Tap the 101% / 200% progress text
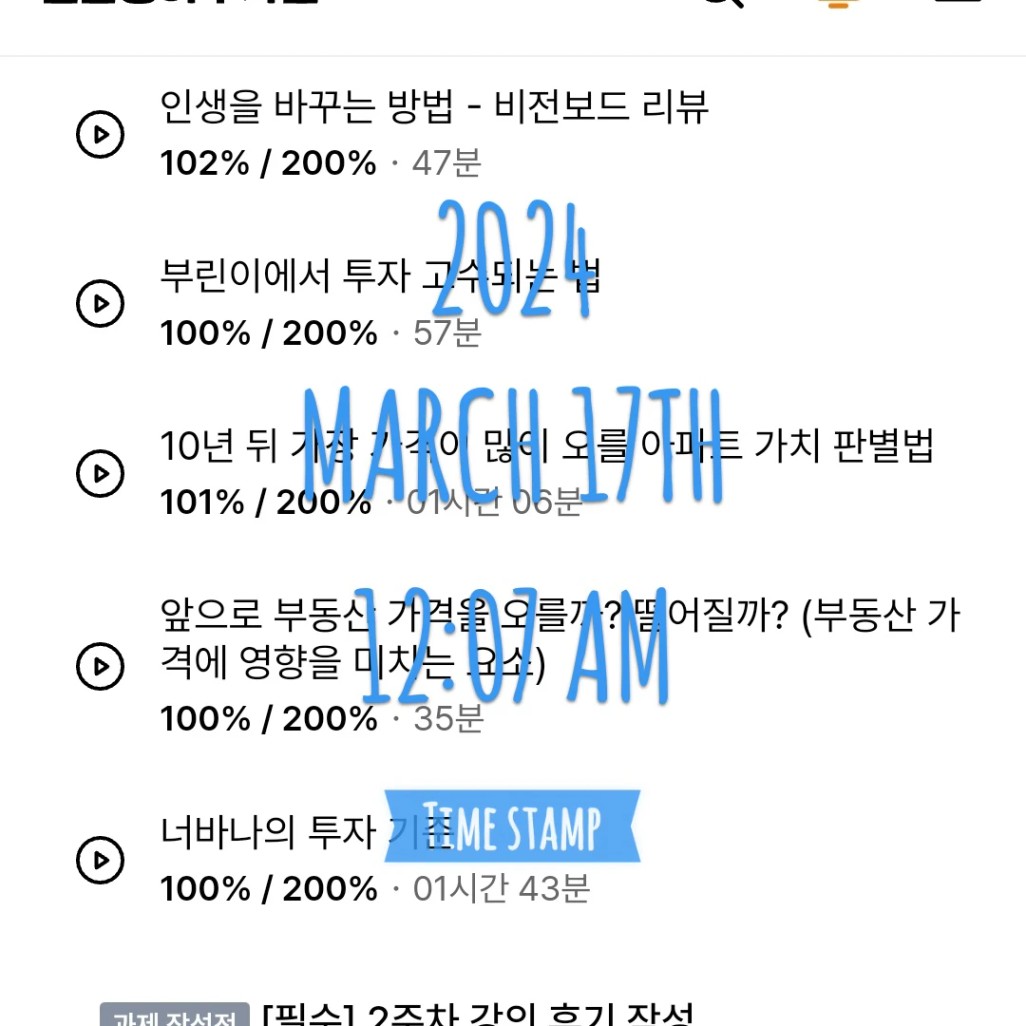Viewport: 1026px width, 1026px height. pyautogui.click(x=266, y=503)
